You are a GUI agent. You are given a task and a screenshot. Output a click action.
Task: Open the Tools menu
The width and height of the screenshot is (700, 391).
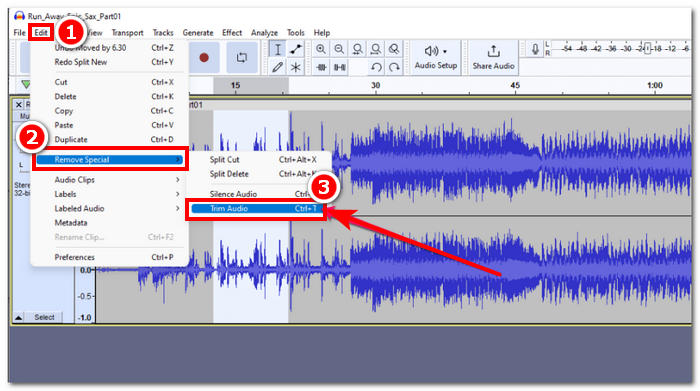(296, 33)
